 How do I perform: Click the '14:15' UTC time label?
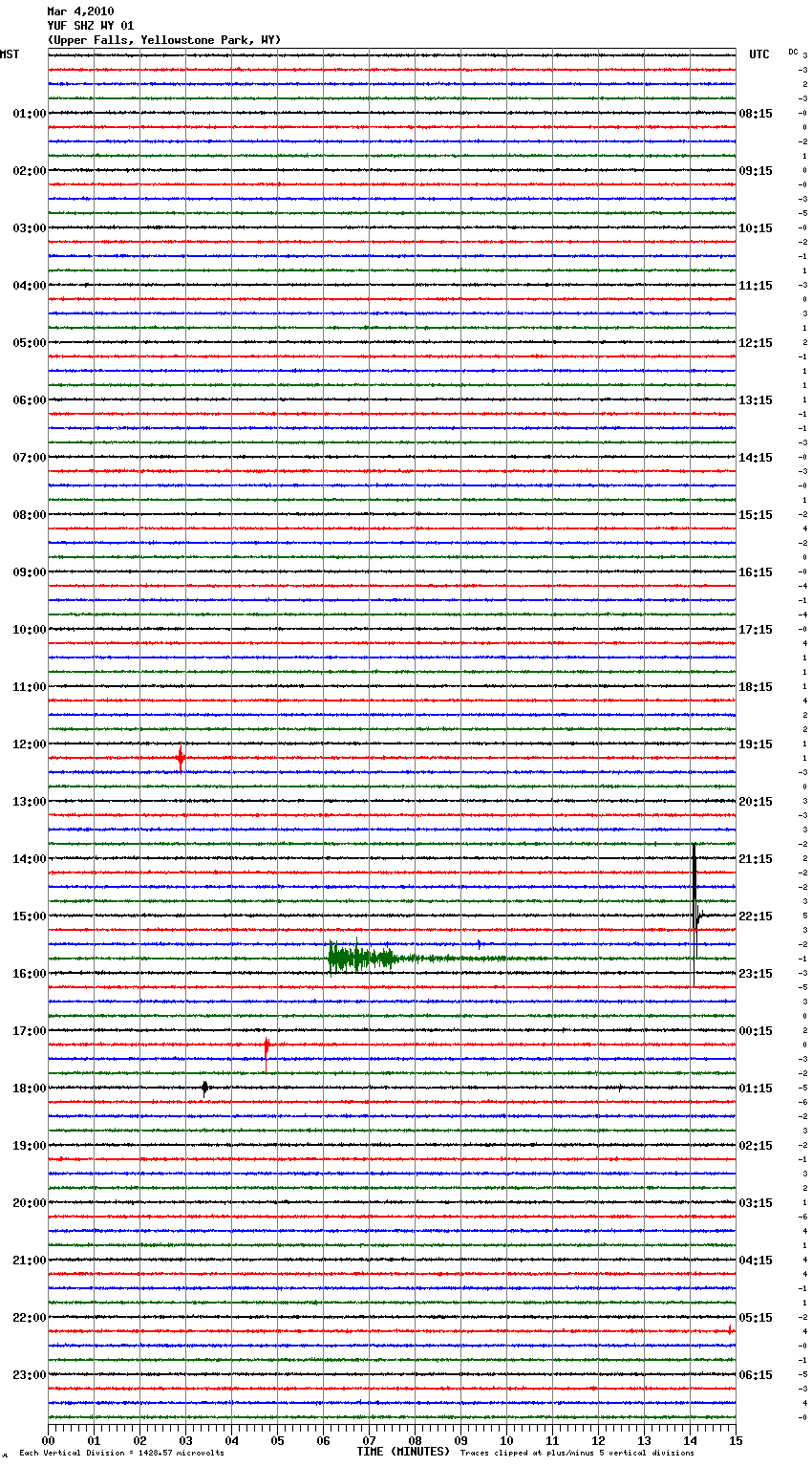756,458
